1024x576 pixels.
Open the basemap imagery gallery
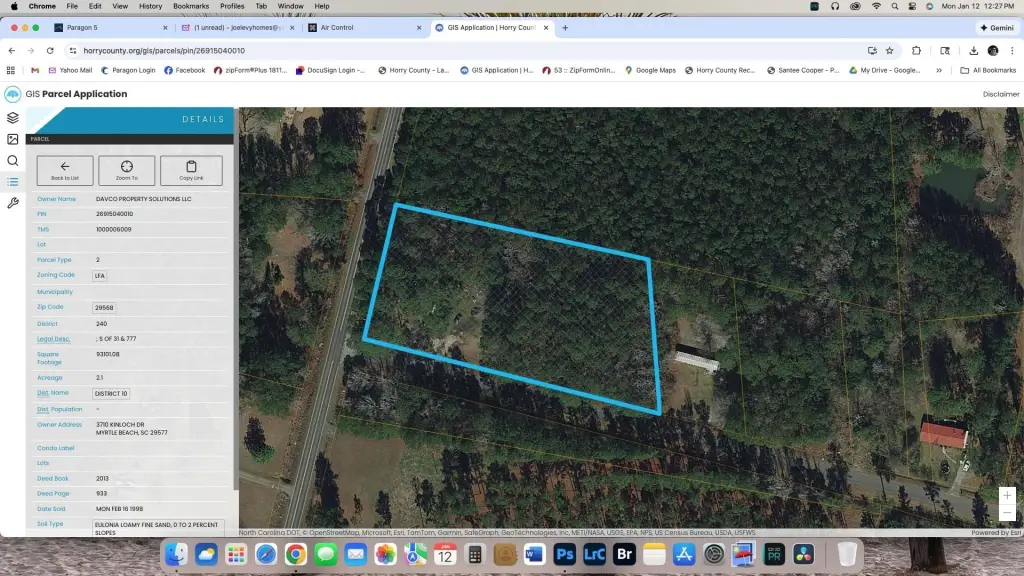tap(12, 139)
